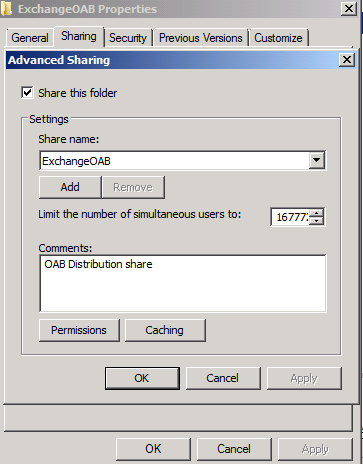Decrease simultaneous users with down arrow
Viewport: 363px width, 464px height.
pyautogui.click(x=316, y=221)
